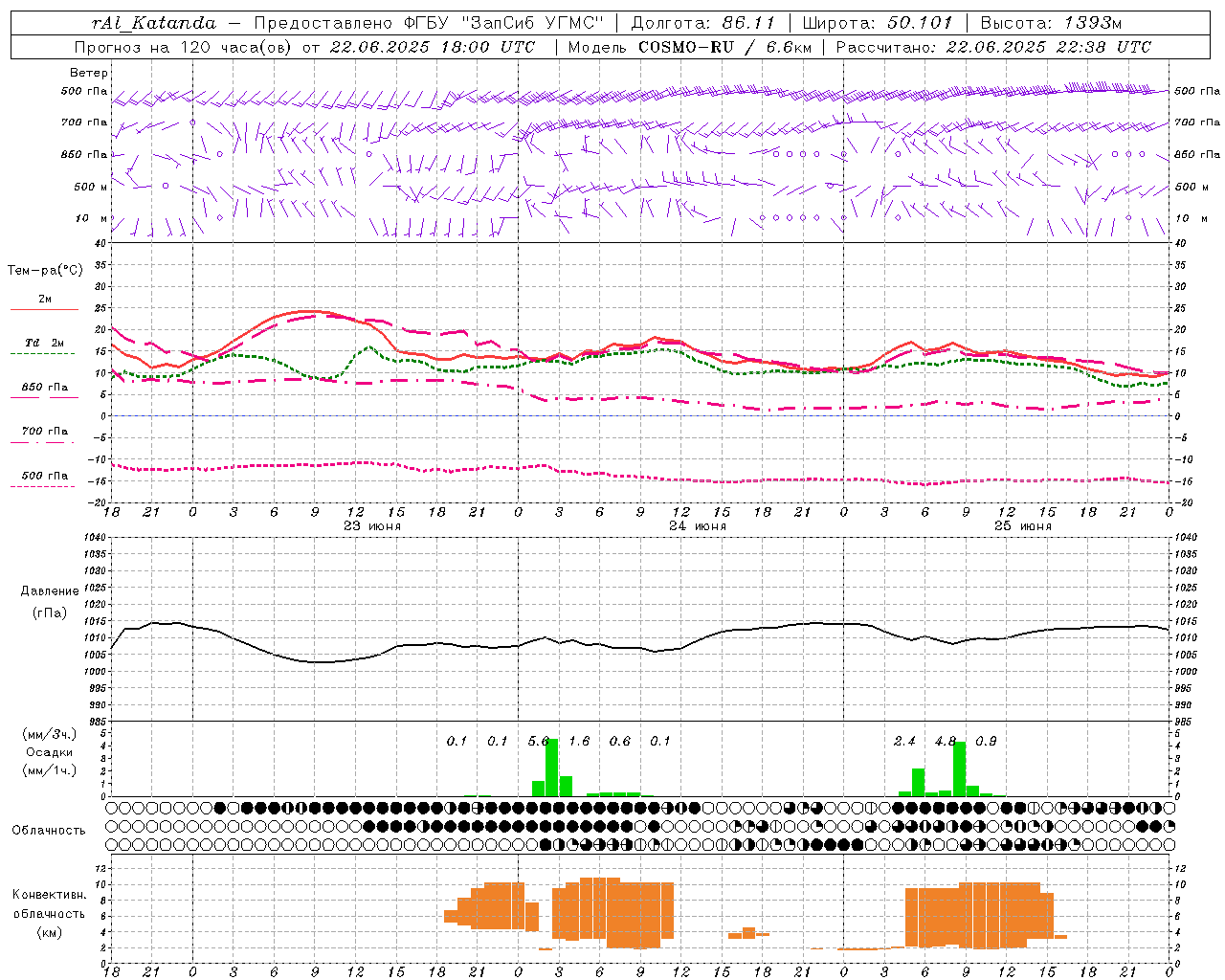This screenshot has height=980, width=1225.
Task: Click the 0.9 precipitation total value
Action: pyautogui.click(x=986, y=742)
